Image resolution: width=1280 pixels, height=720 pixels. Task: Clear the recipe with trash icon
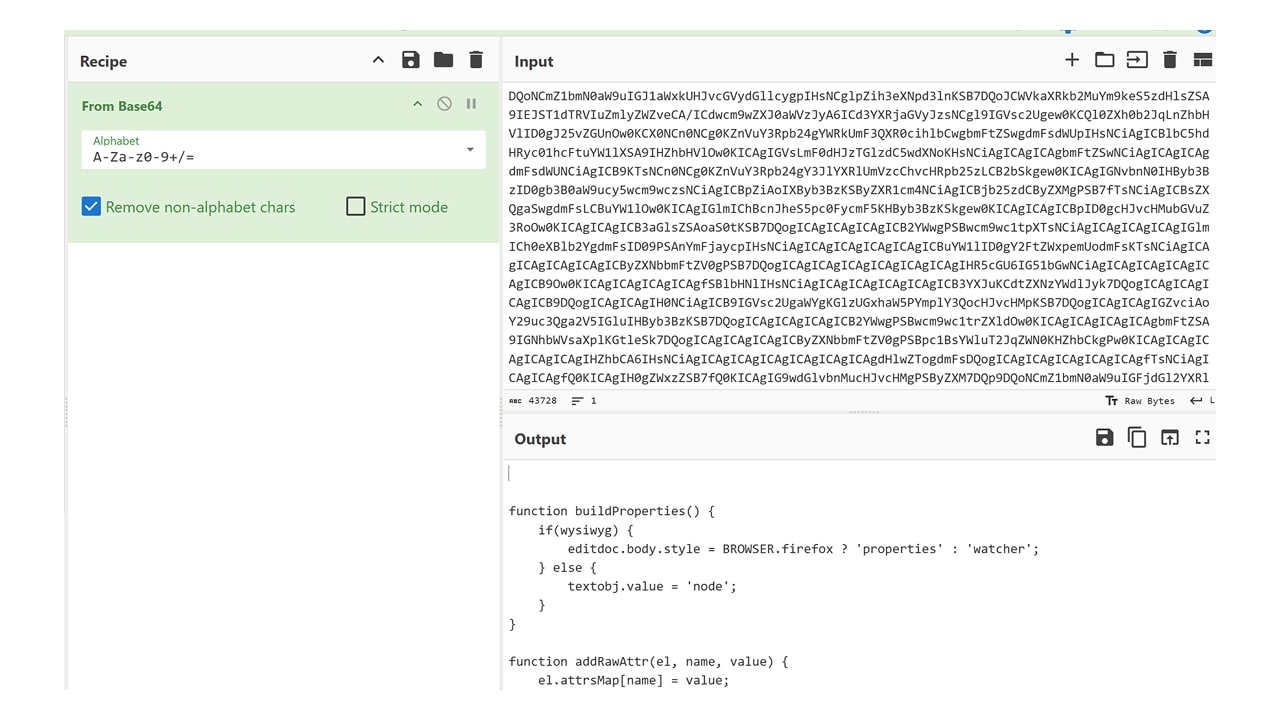click(476, 61)
